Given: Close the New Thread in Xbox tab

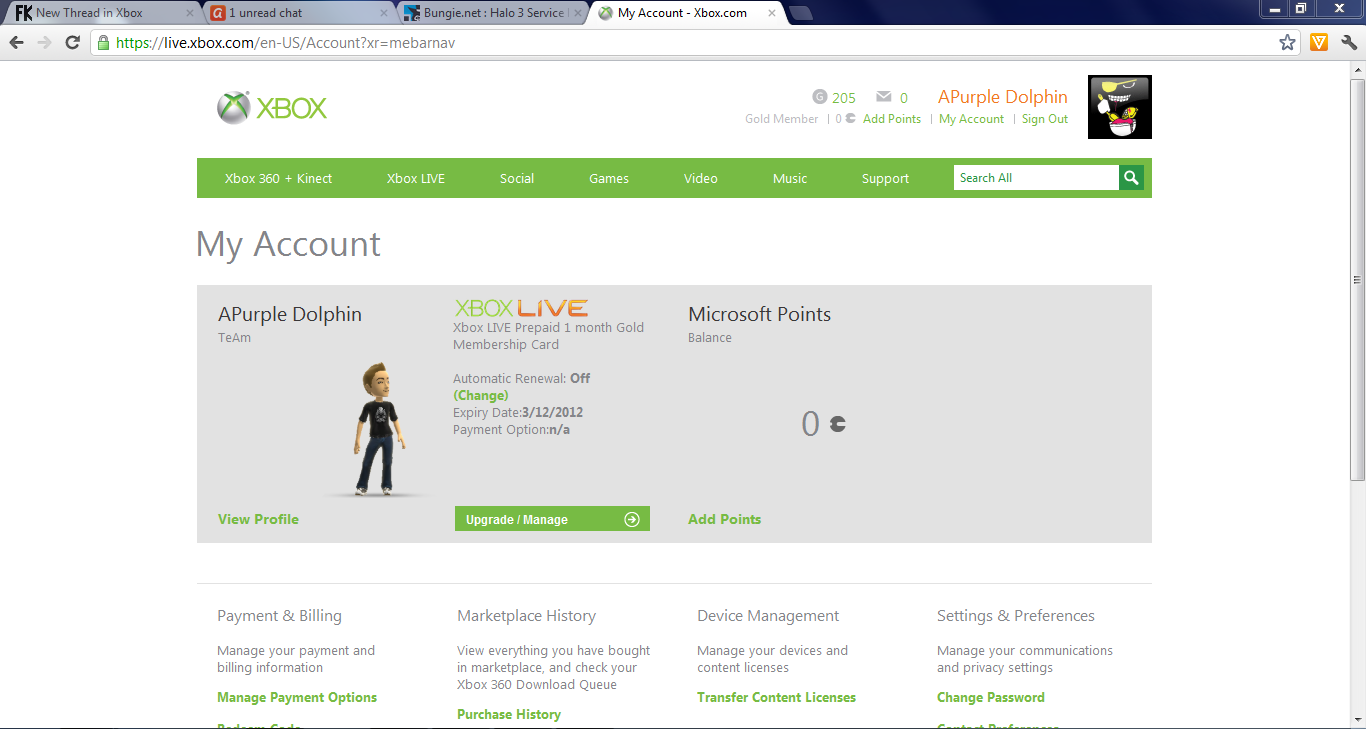Looking at the screenshot, I should pyautogui.click(x=190, y=13).
